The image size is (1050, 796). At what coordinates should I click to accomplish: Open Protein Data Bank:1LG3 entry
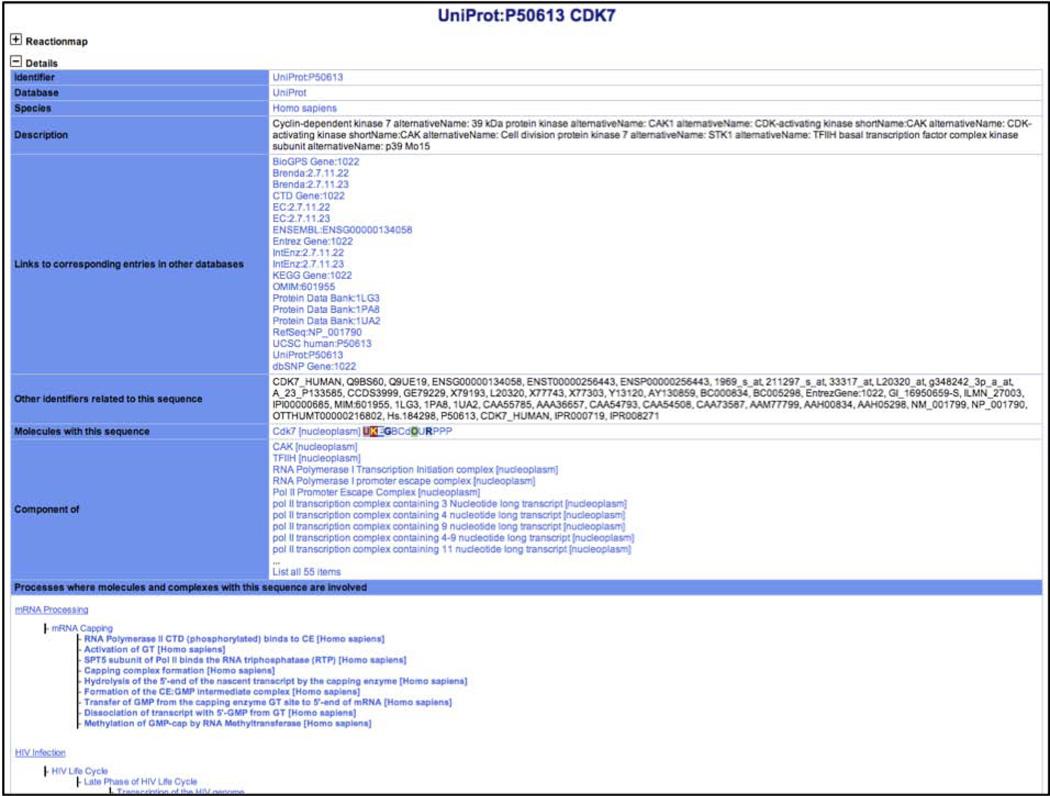325,298
